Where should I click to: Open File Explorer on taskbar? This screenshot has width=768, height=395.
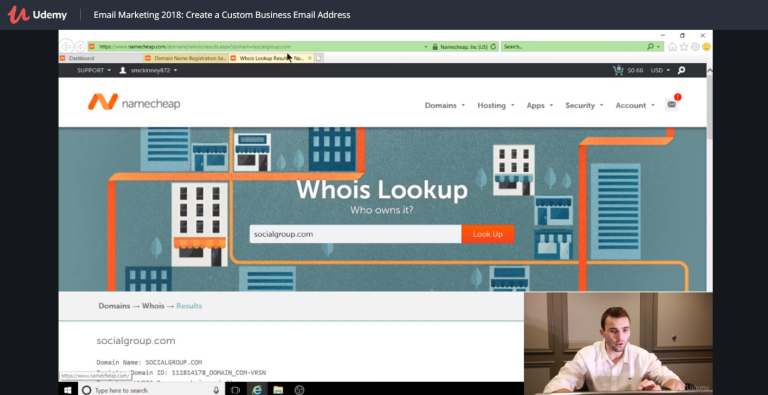point(278,390)
